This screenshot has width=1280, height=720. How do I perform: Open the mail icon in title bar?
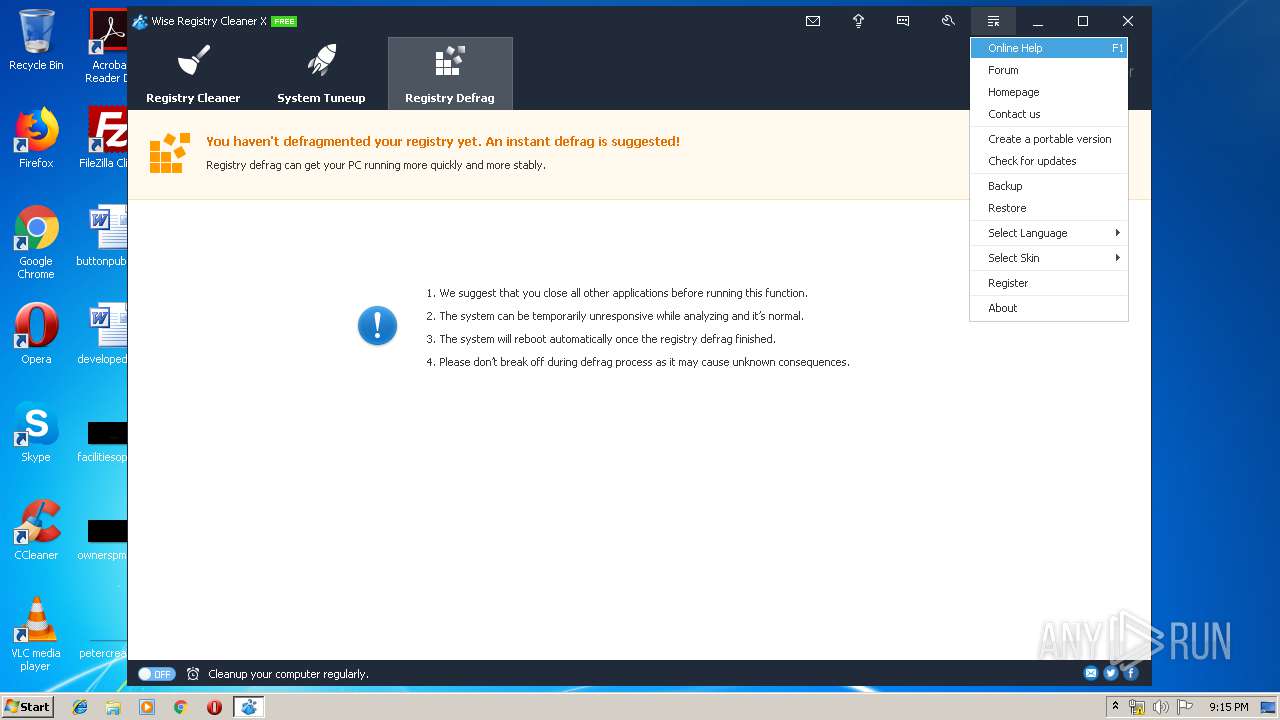[813, 21]
